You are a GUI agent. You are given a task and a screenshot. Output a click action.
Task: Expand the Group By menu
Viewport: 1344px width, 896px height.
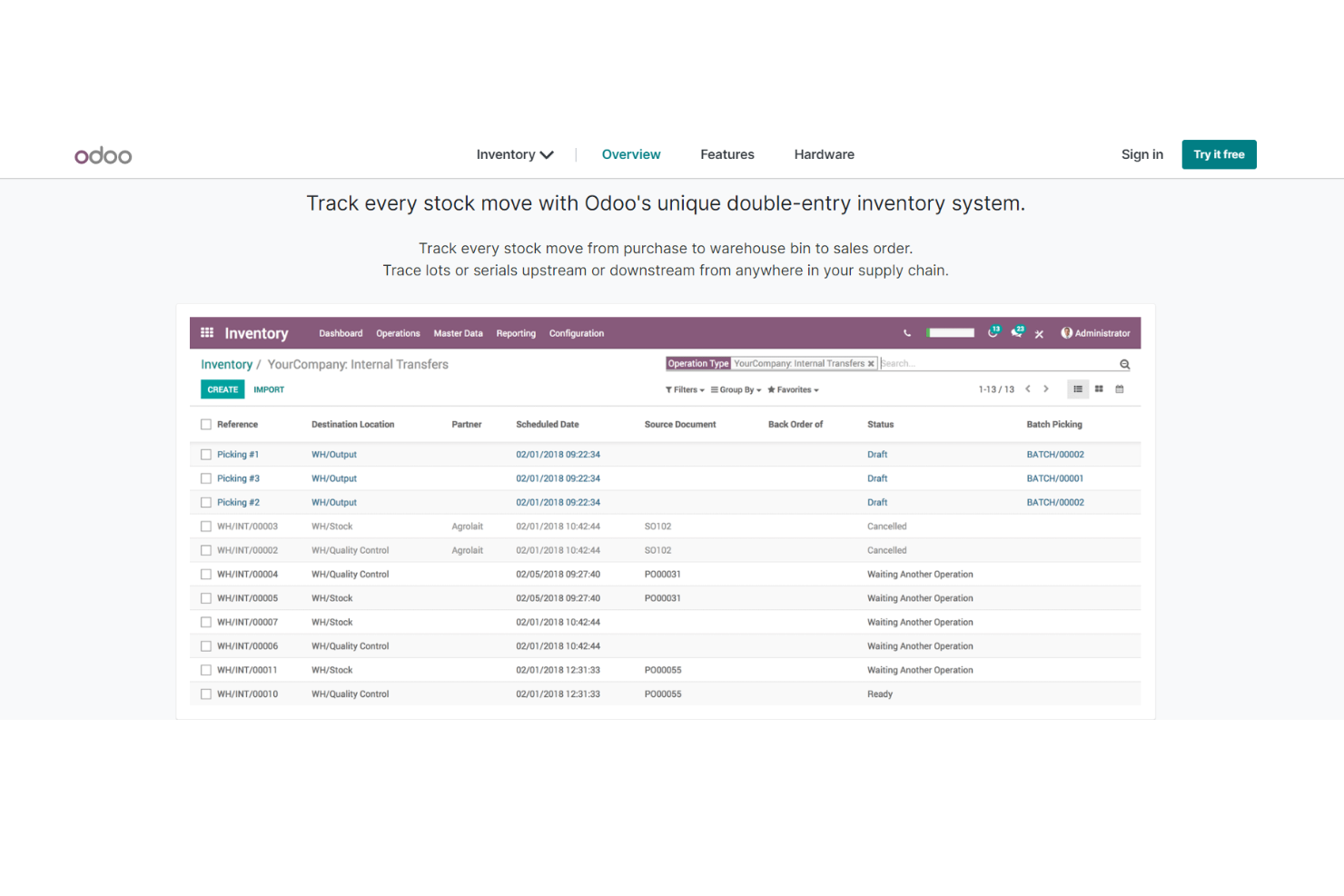[x=735, y=389]
